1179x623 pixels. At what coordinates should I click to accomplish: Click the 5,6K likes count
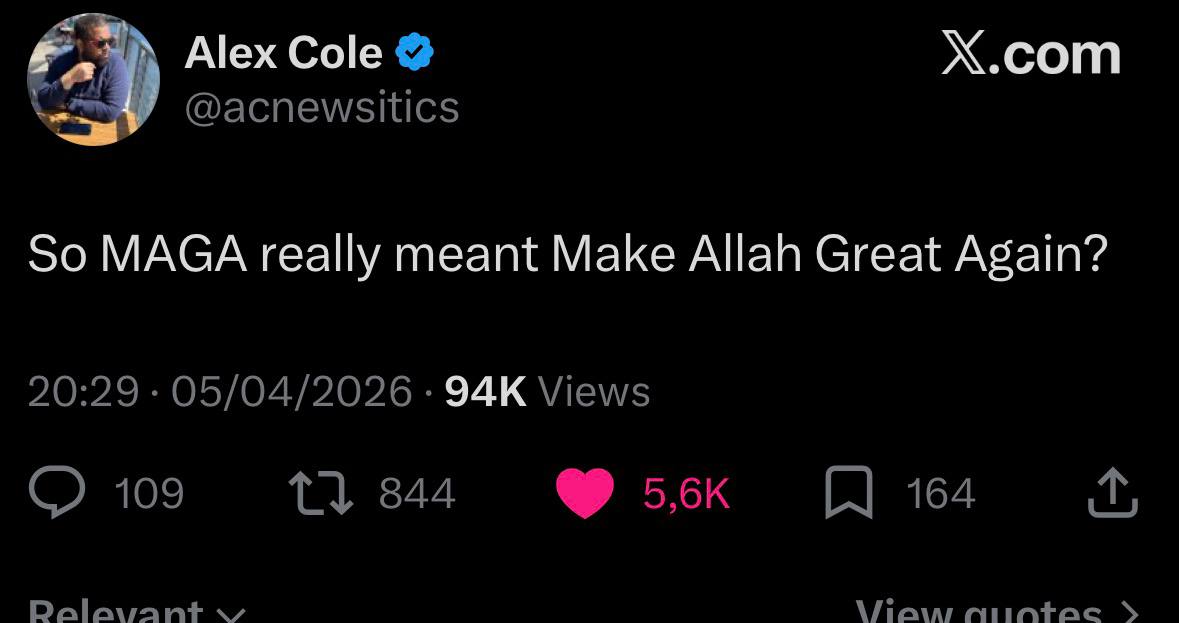pos(686,494)
